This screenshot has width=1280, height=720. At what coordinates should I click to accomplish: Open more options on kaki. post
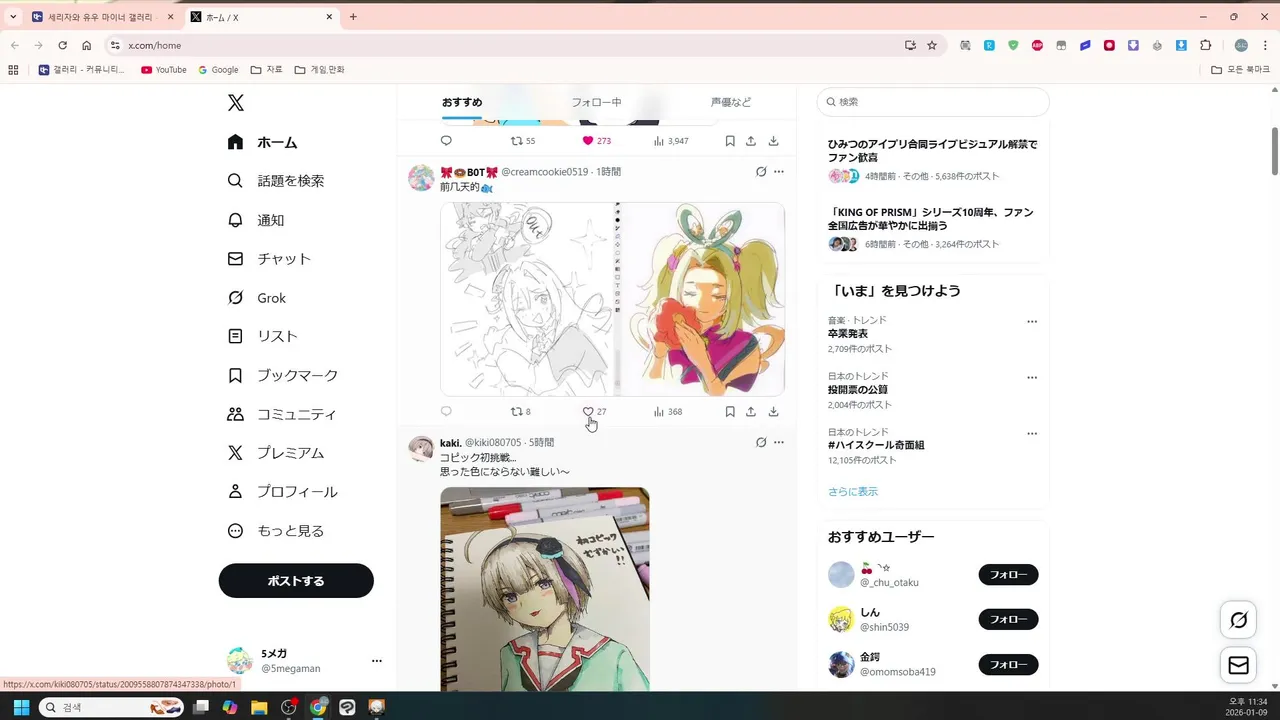click(779, 442)
